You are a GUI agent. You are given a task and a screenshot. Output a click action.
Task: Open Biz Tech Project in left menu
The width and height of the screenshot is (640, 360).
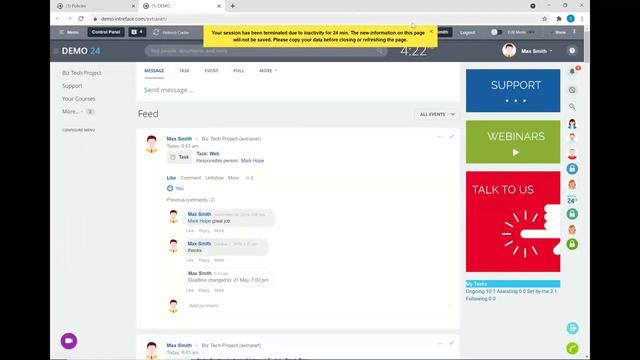click(82, 73)
